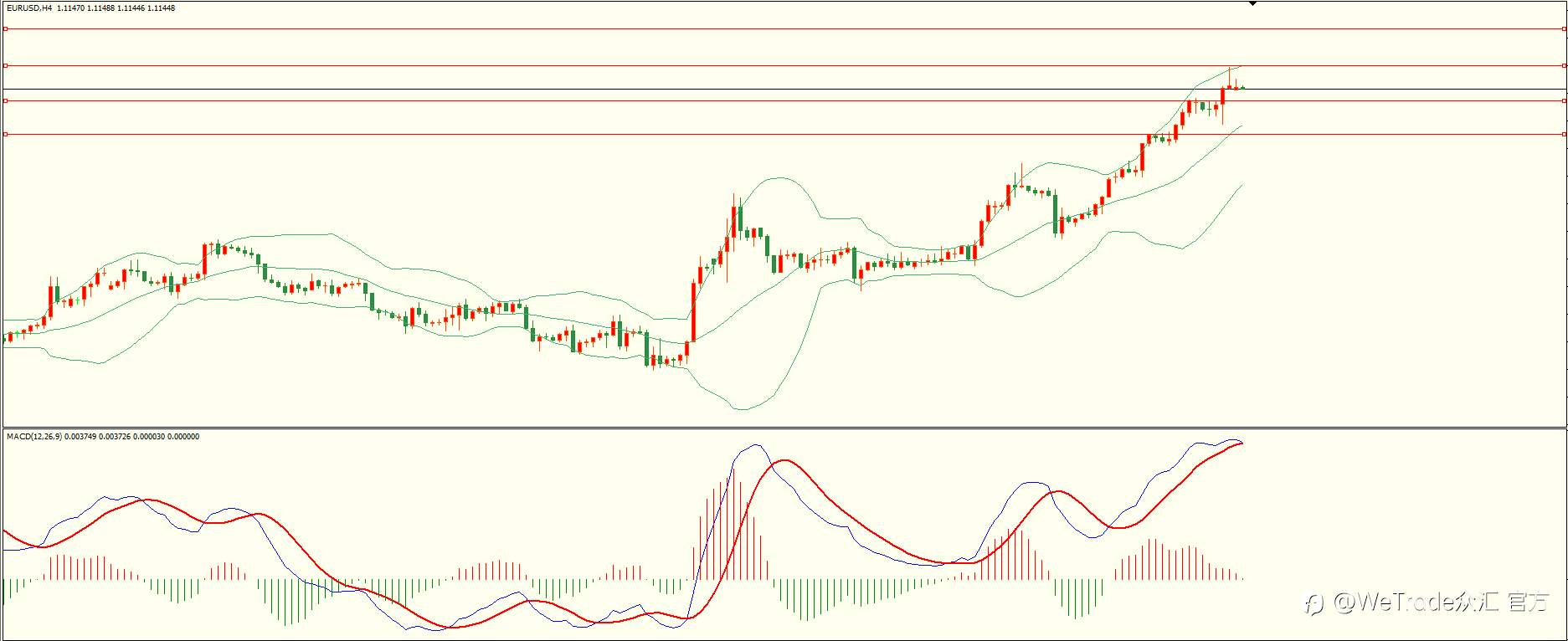This screenshot has height=641, width=1568.
Task: Click right anchor handle of lowest red line
Action: (1564, 134)
